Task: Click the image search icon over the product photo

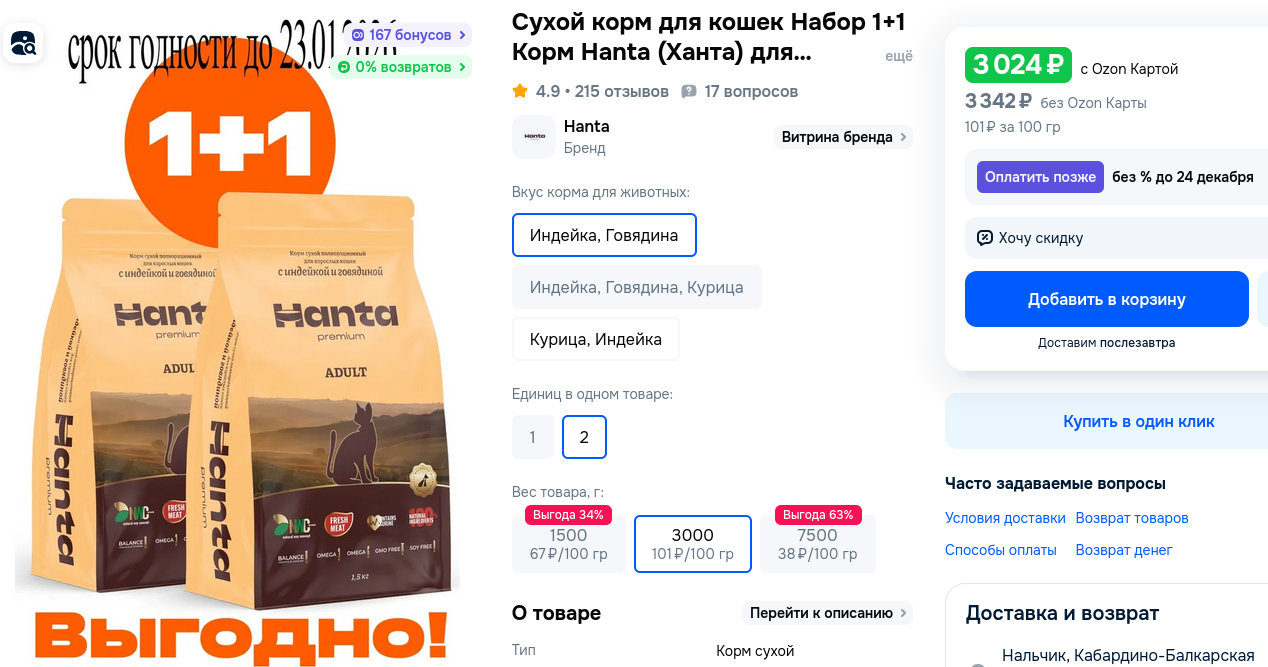Action: 23,43
